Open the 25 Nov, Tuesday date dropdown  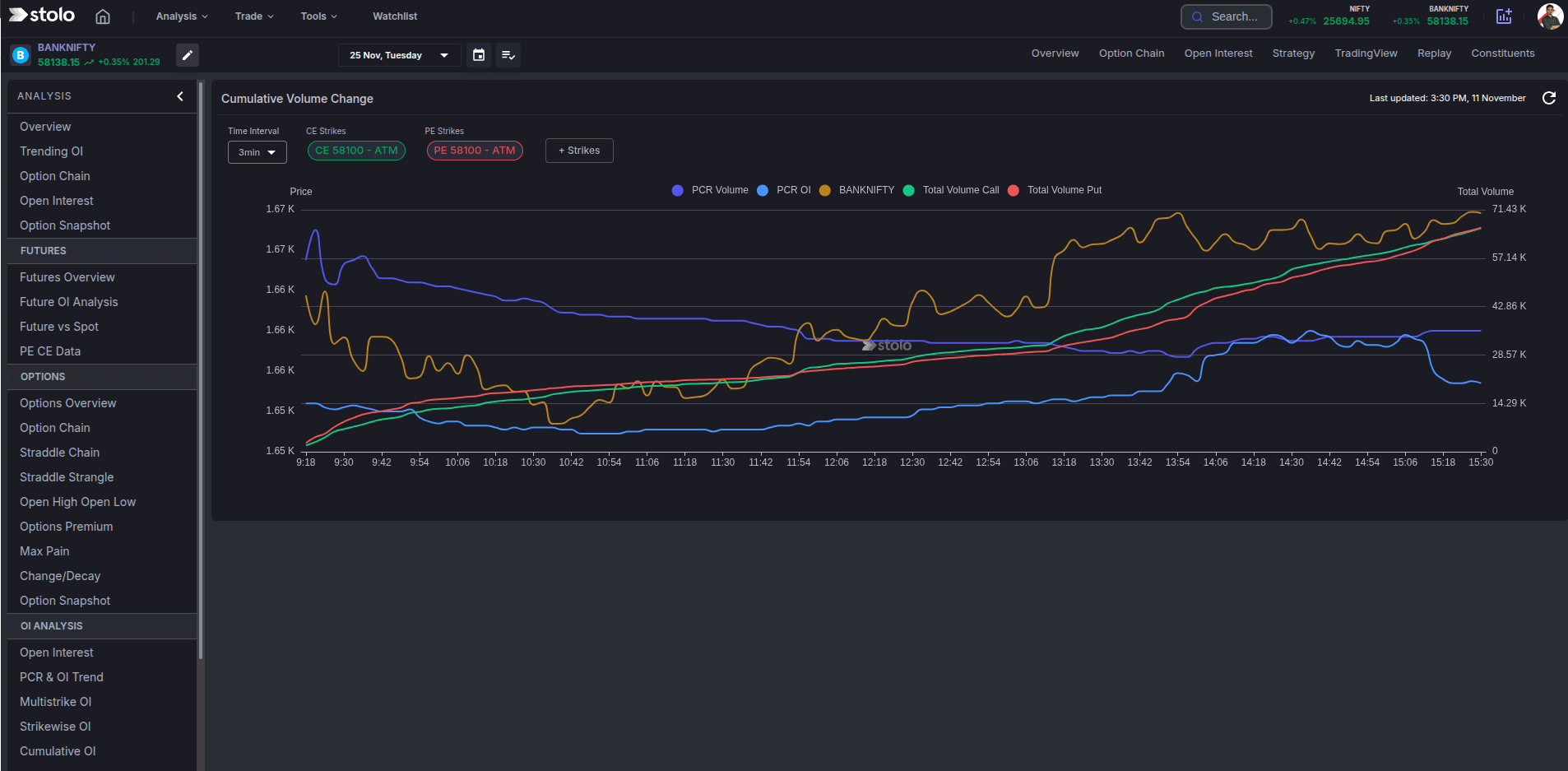pyautogui.click(x=398, y=55)
